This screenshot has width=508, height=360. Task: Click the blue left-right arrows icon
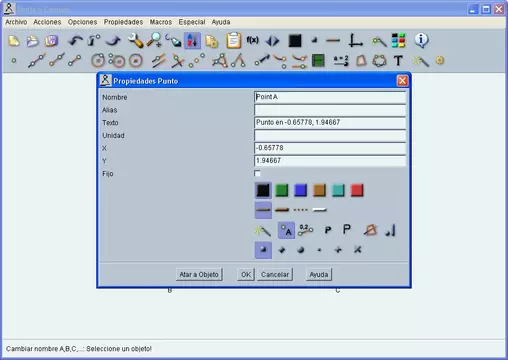(272, 41)
